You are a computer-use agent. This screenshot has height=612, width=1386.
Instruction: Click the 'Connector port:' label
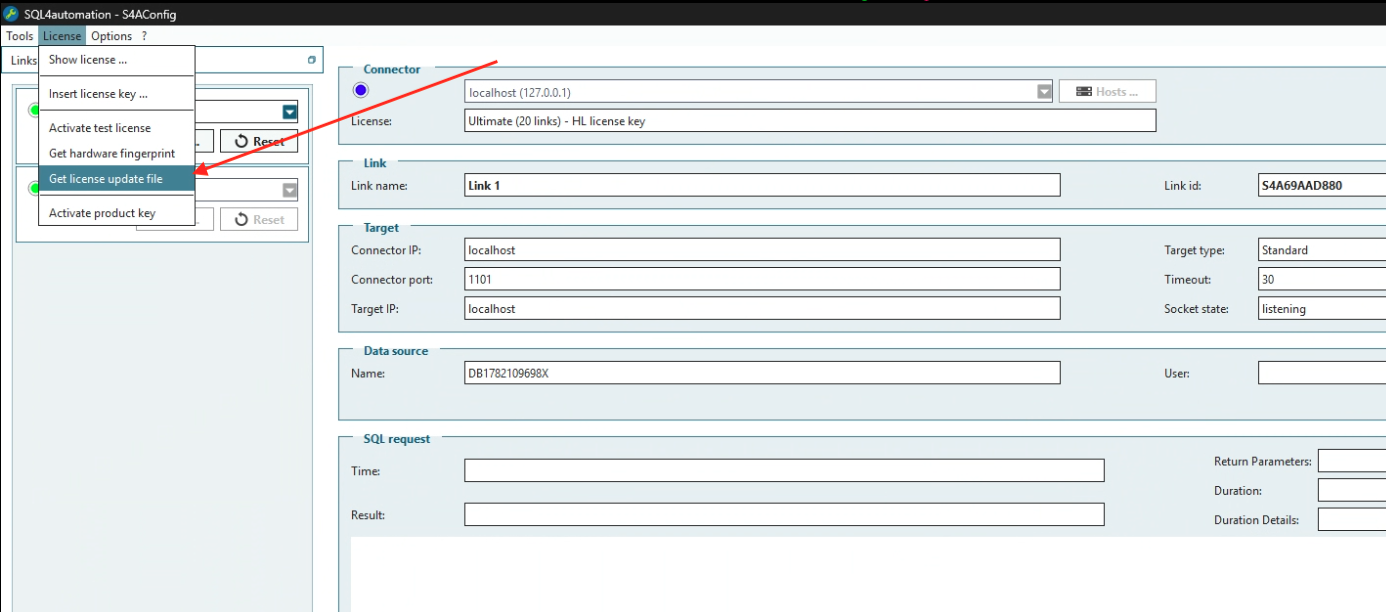pyautogui.click(x=393, y=280)
